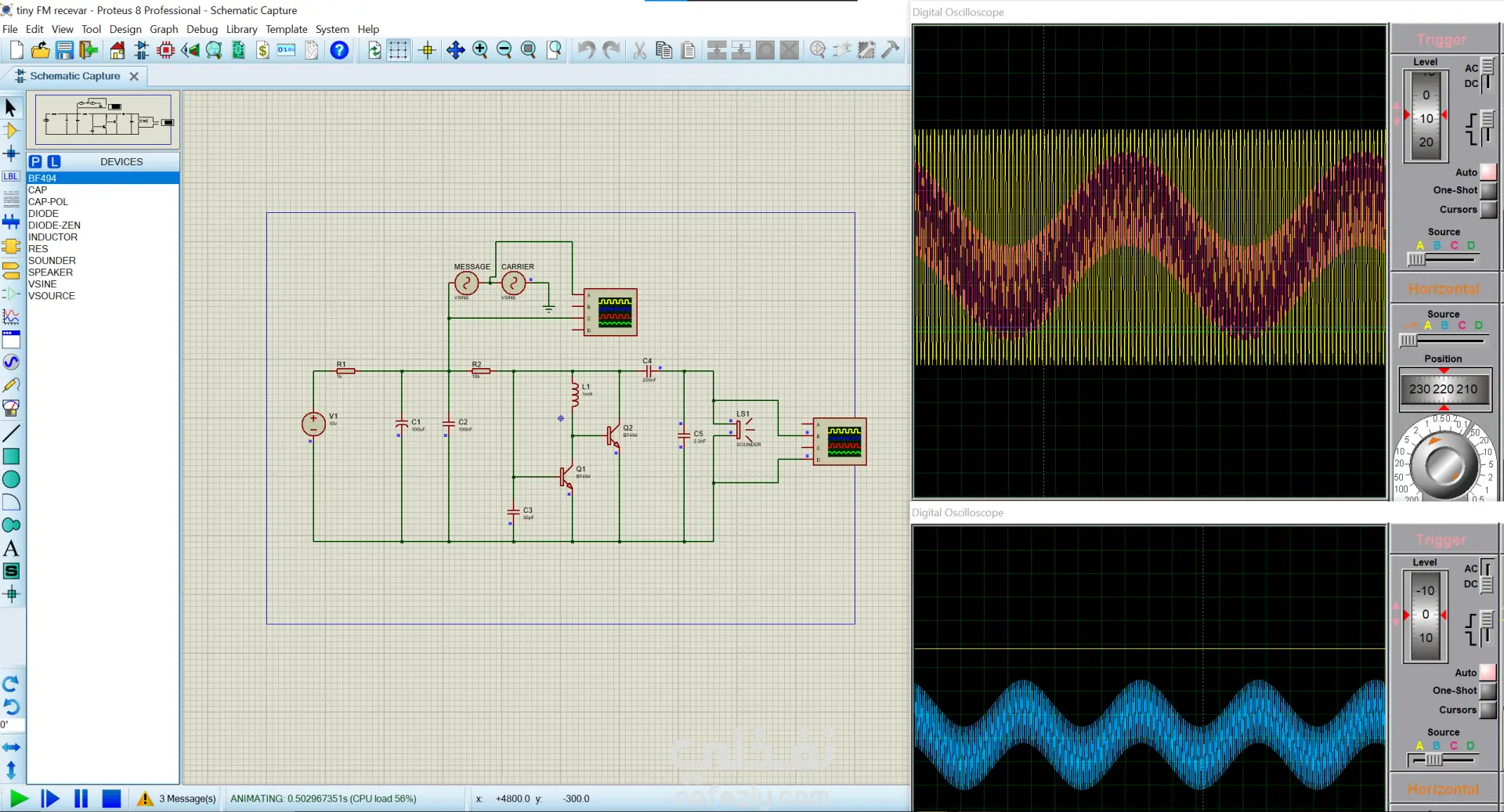Toggle Cursors on bottom oscilloscope
This screenshot has height=812, width=1504.
(x=1488, y=710)
